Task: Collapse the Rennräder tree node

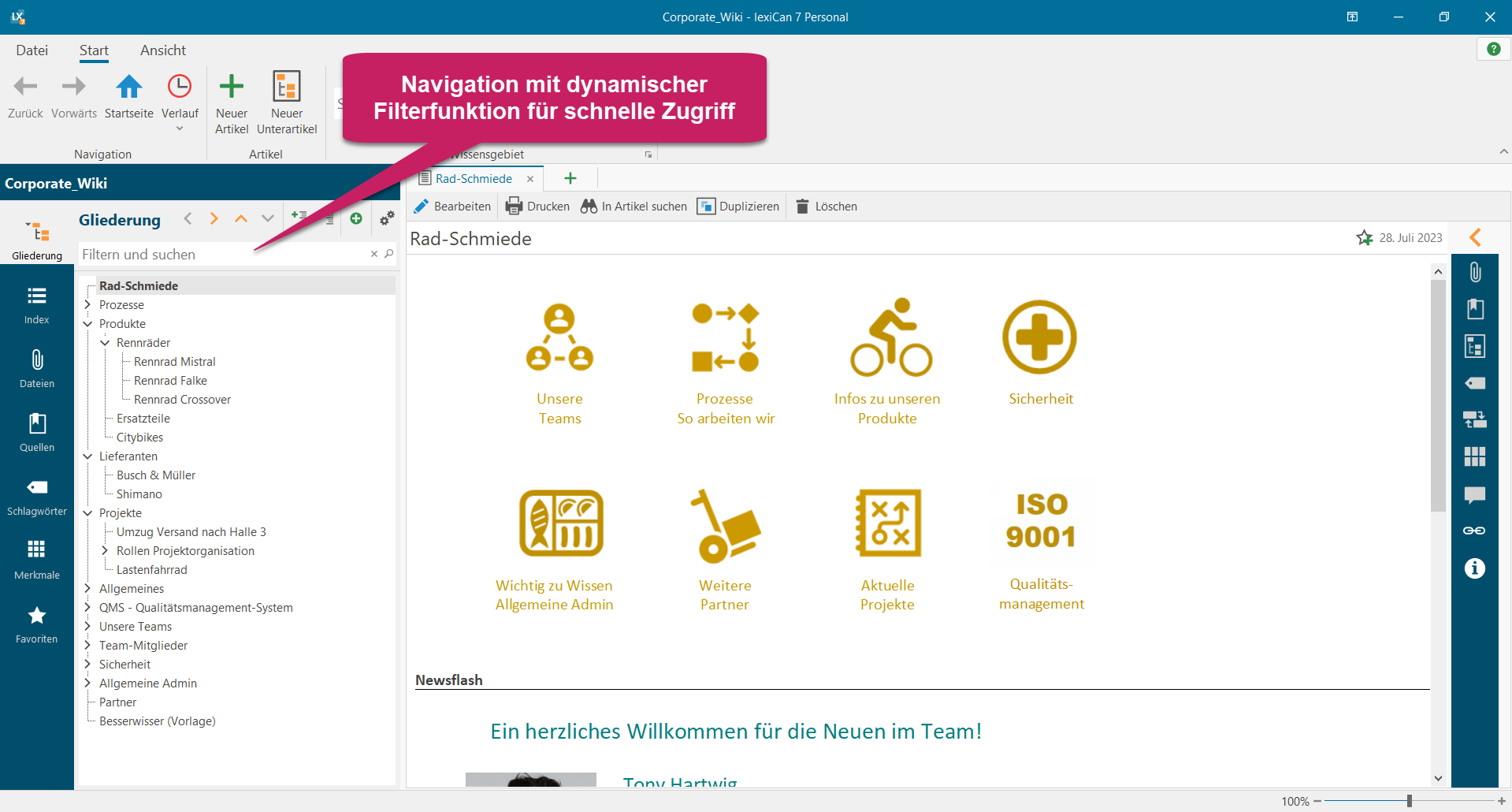Action: (x=105, y=343)
